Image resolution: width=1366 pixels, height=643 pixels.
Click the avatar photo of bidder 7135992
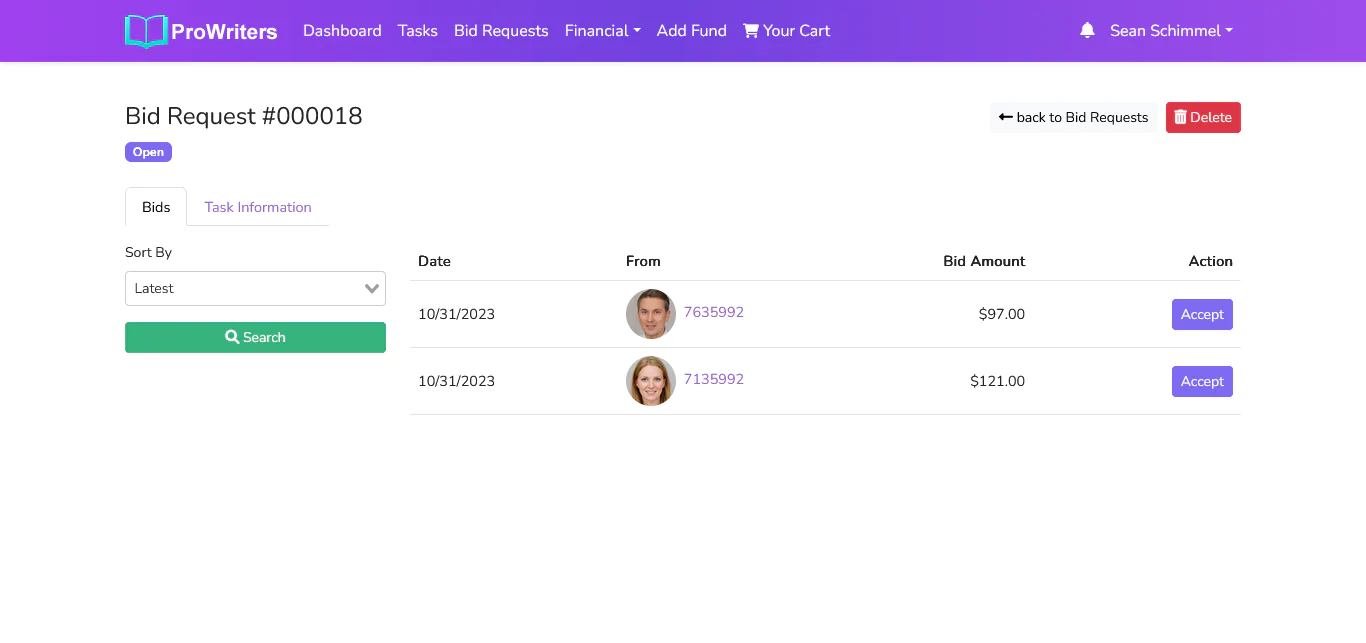click(x=651, y=381)
